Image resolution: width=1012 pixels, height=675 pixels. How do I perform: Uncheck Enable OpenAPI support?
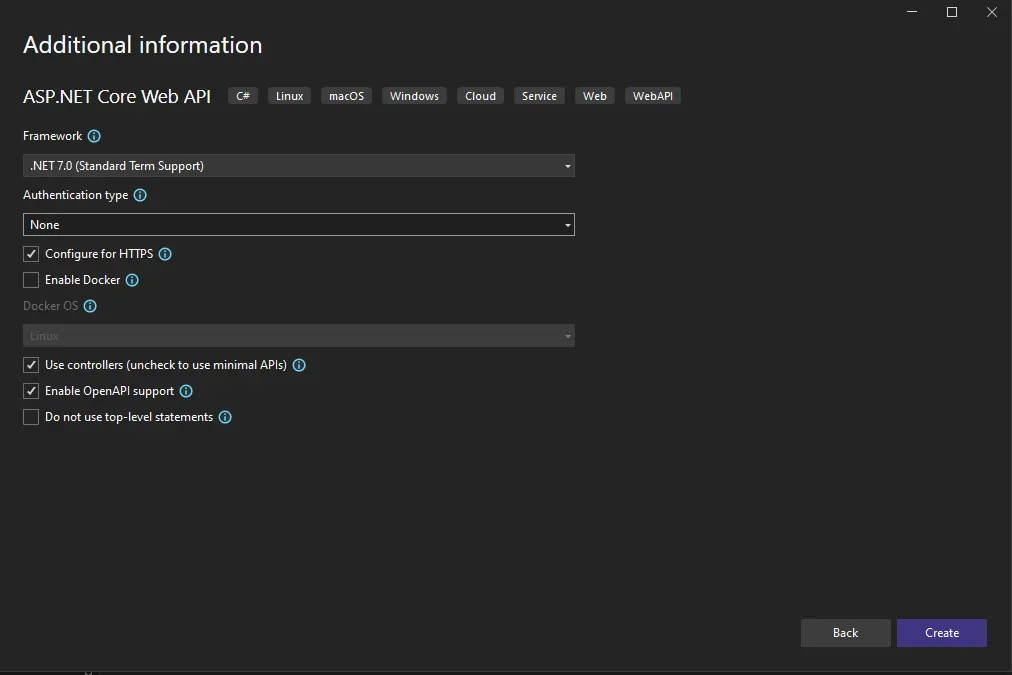pos(31,391)
